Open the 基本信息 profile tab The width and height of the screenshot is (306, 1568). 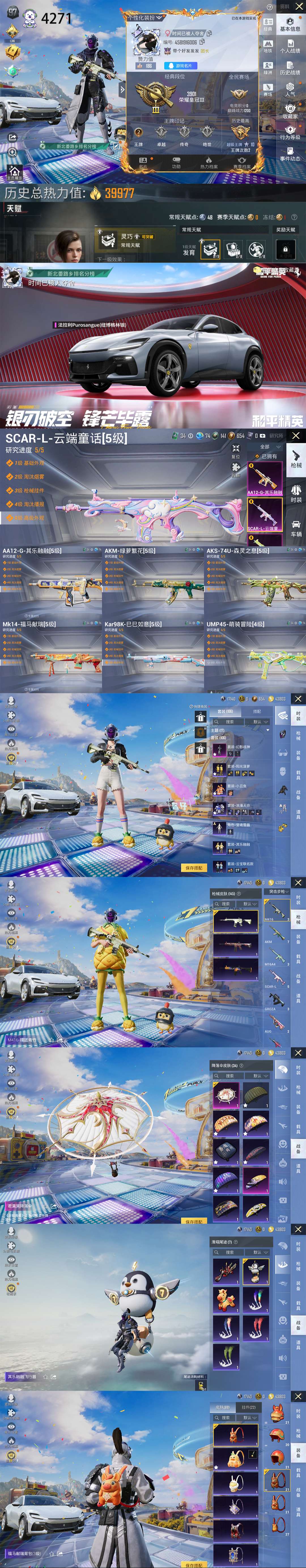290,24
